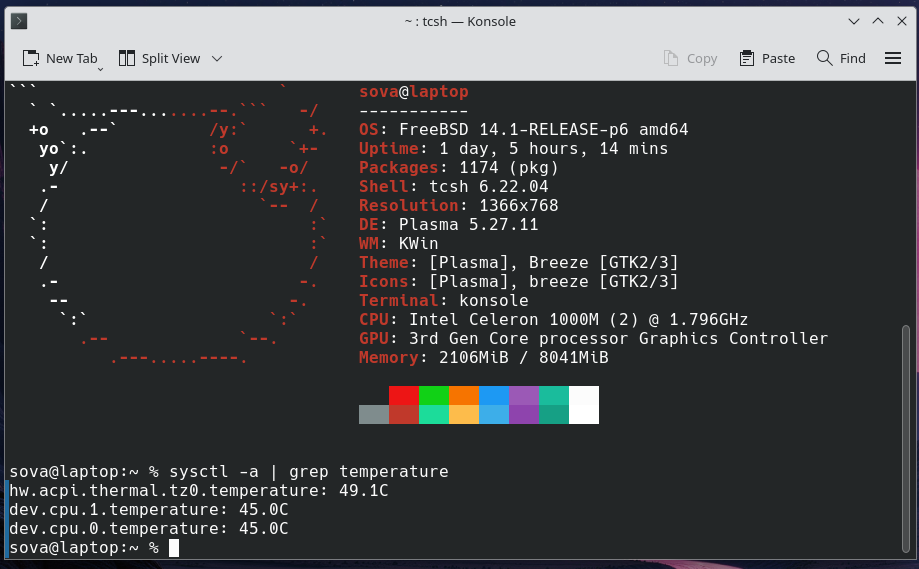Open a new tab with New Tab button
This screenshot has width=919, height=569.
60,59
